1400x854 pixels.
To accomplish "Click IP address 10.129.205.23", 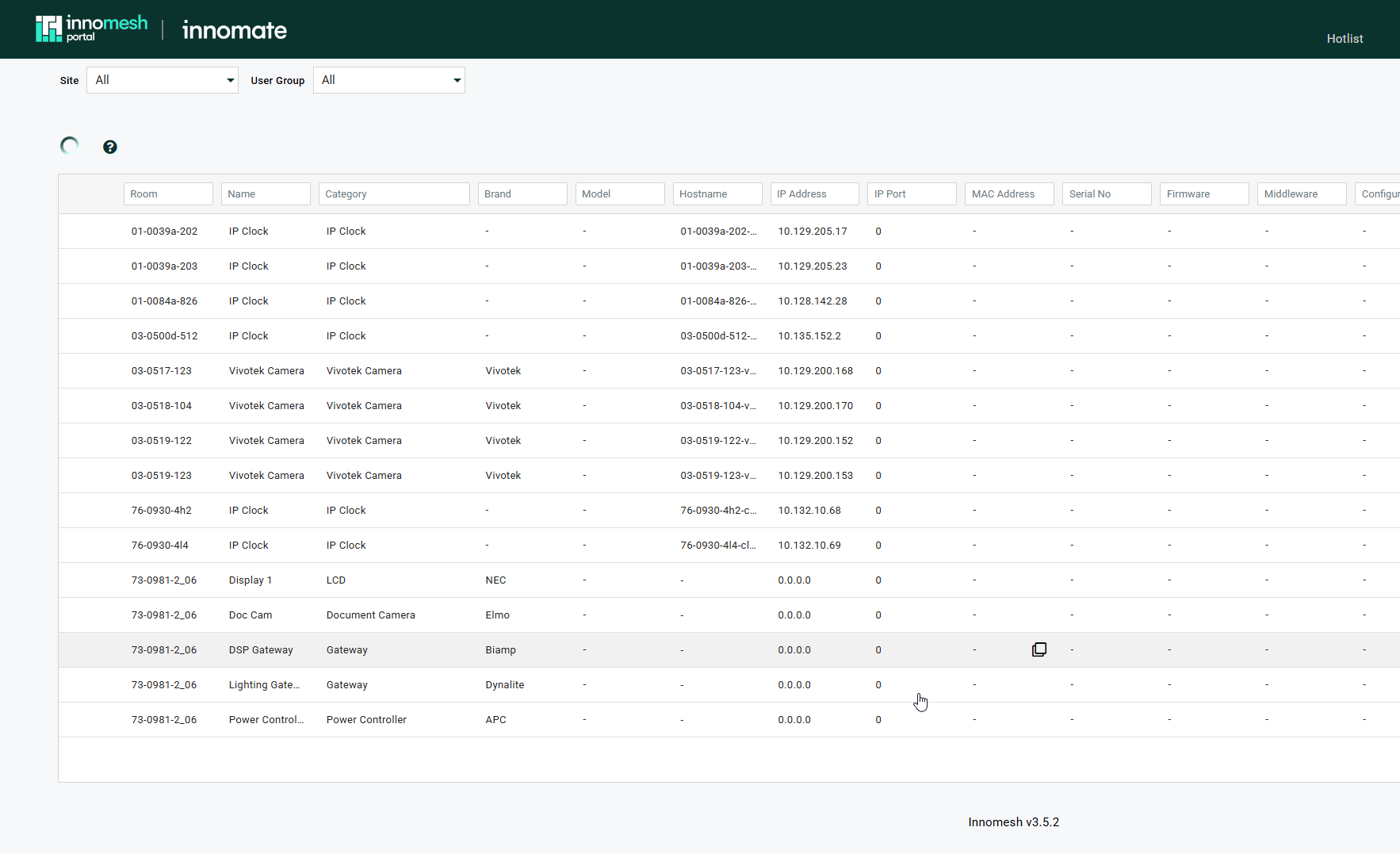I will (x=813, y=266).
